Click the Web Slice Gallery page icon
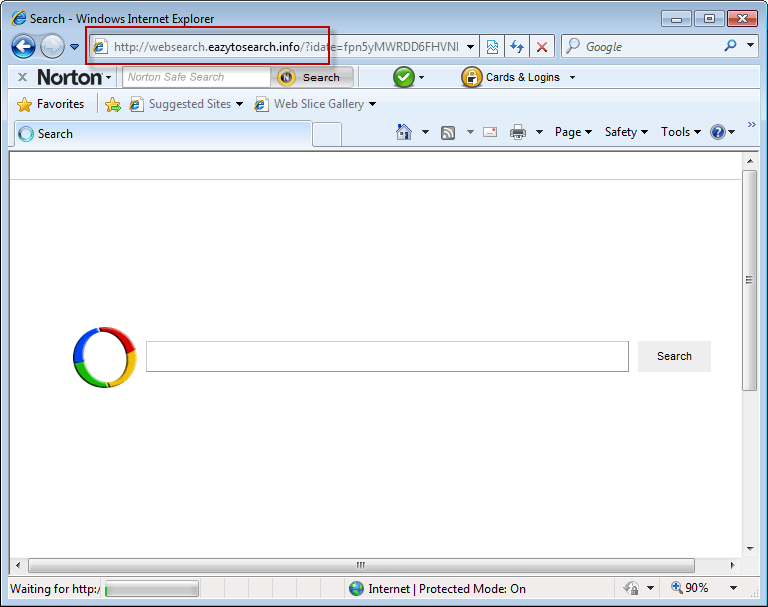The width and height of the screenshot is (768, 607). [x=261, y=104]
